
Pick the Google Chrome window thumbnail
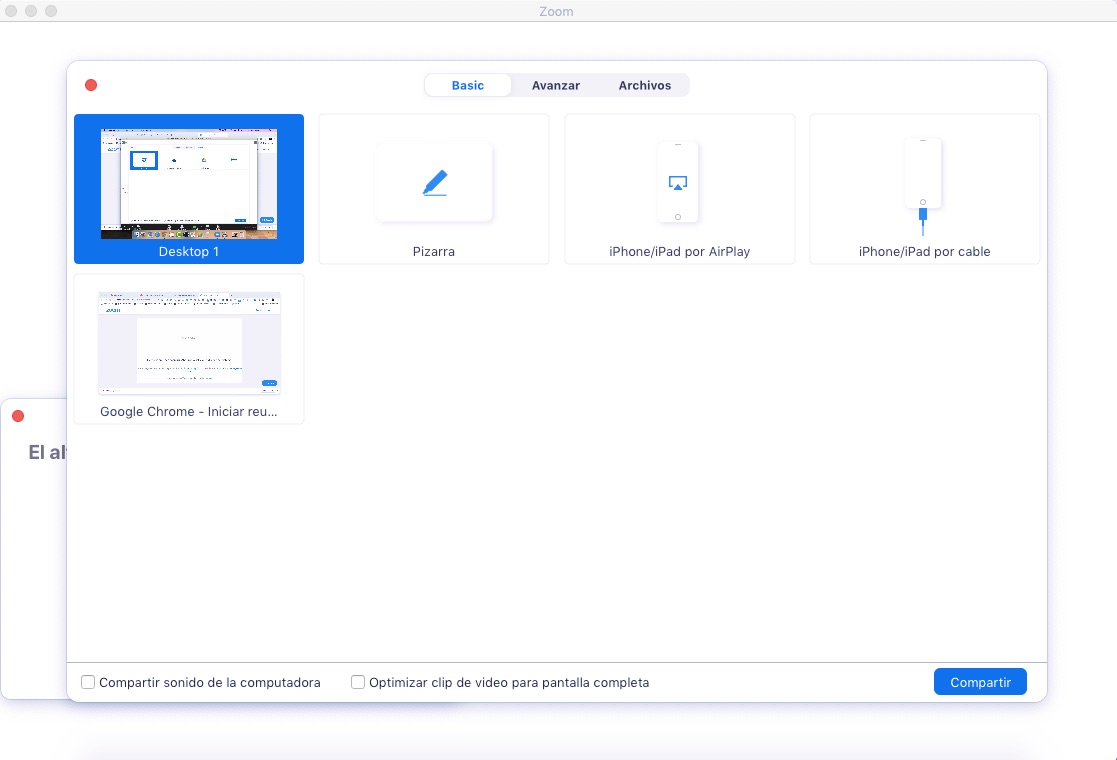point(189,343)
